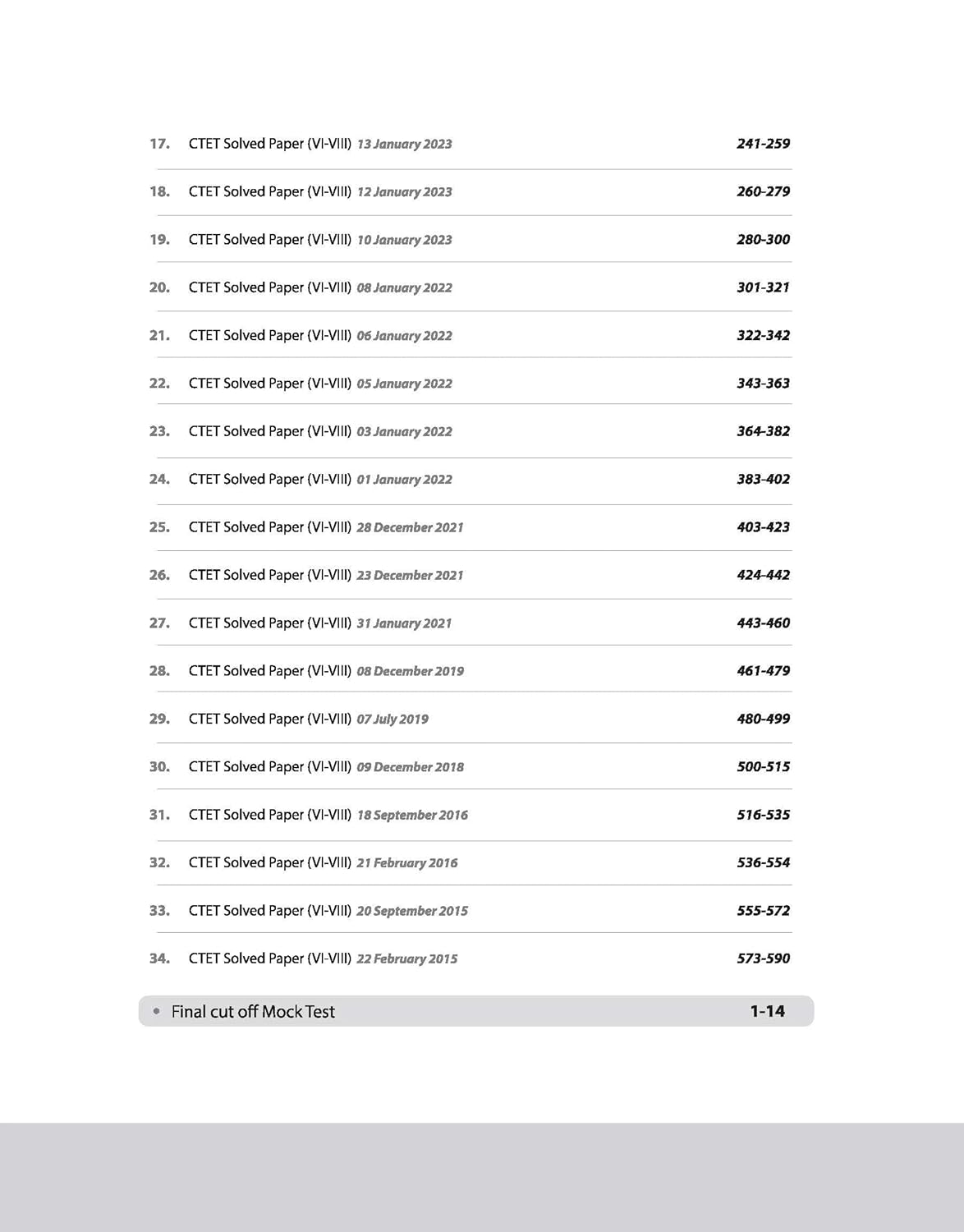Open the 07 July 2019 solved paper

[x=309, y=719]
